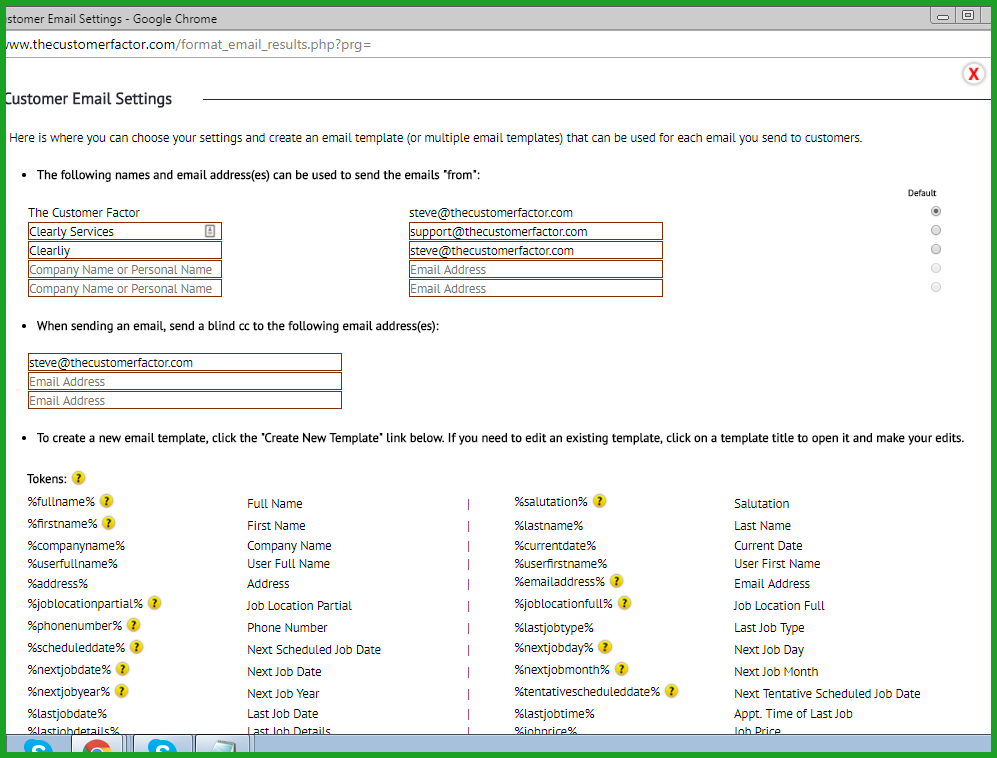Click the Current Date description text
The image size is (997, 758).
click(768, 546)
